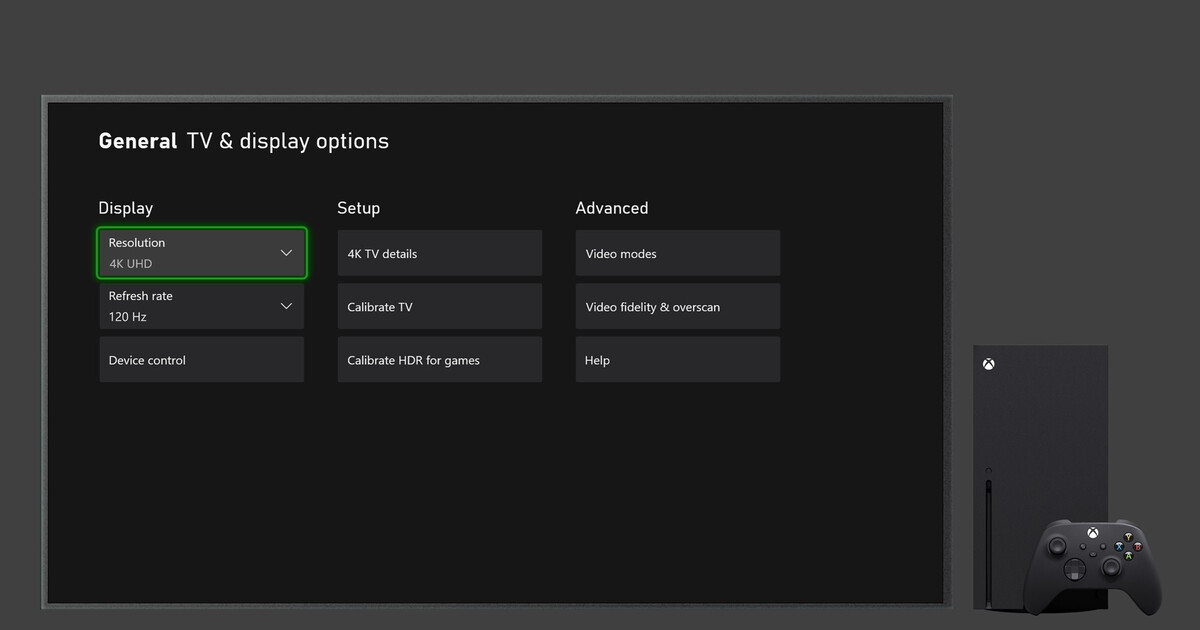This screenshot has width=1200, height=630.
Task: Click the B button on the controller
Action: coord(1138,547)
